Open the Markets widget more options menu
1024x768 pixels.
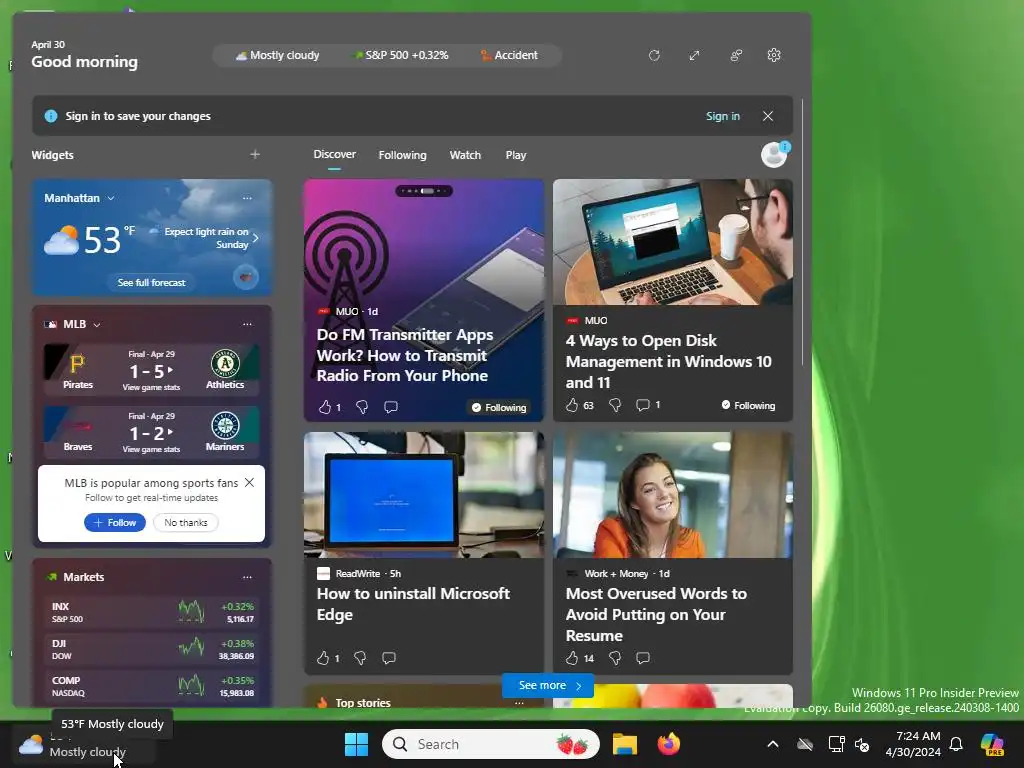[x=247, y=577]
